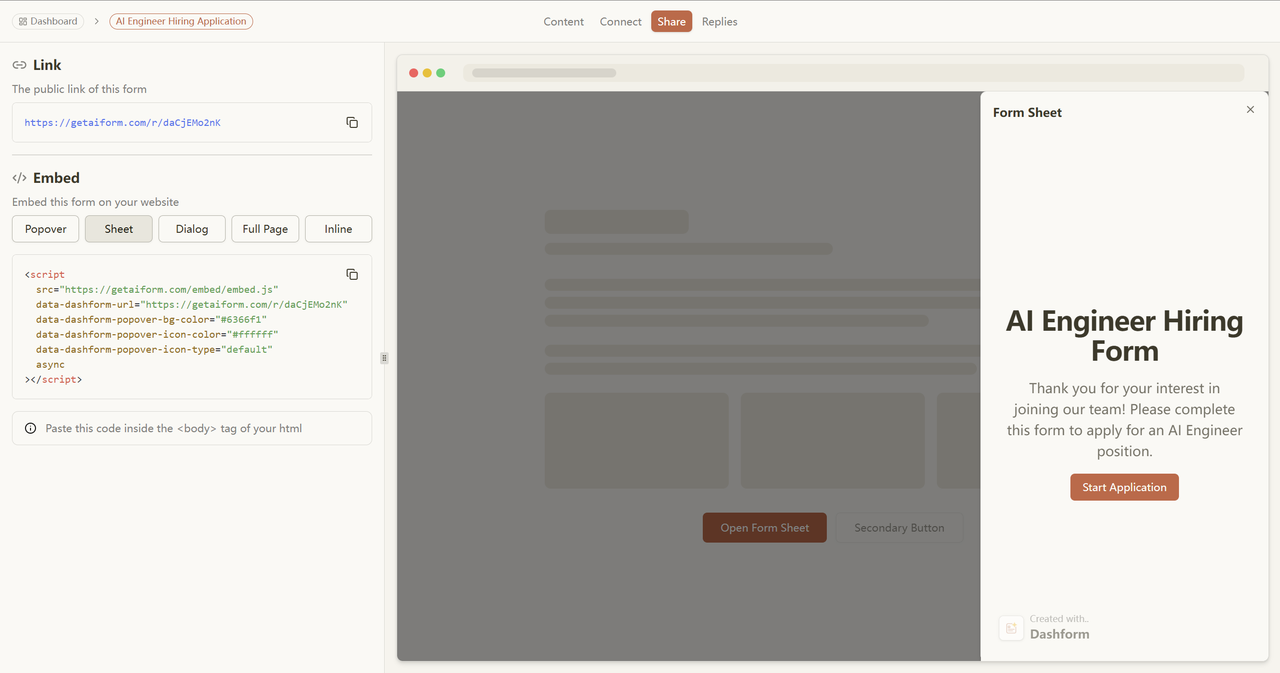Click the AI Engineer Hiring Application breadcrumb
This screenshot has height=673, width=1280.
pyautogui.click(x=181, y=21)
